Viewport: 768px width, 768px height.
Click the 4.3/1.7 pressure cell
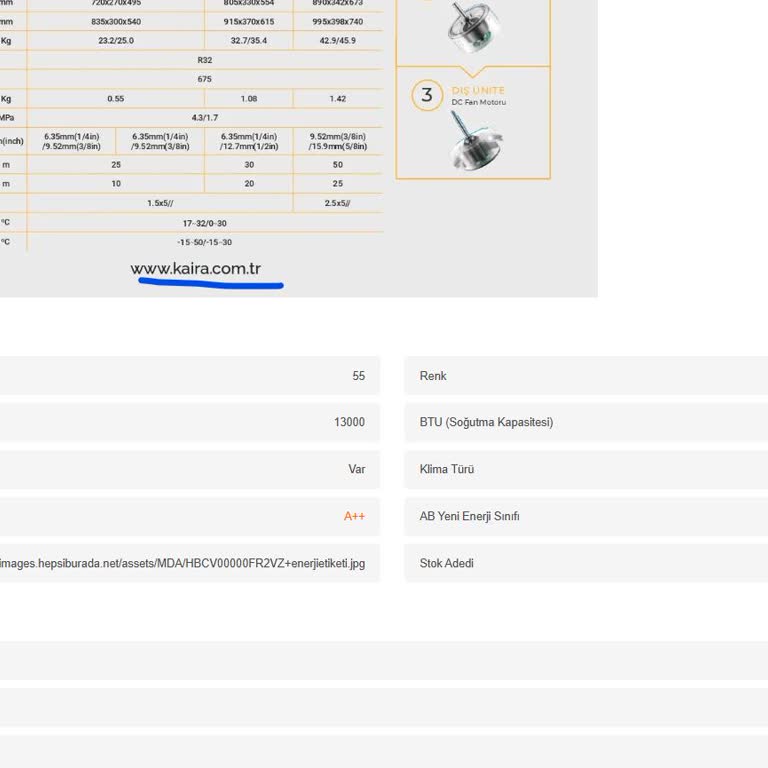(205, 118)
